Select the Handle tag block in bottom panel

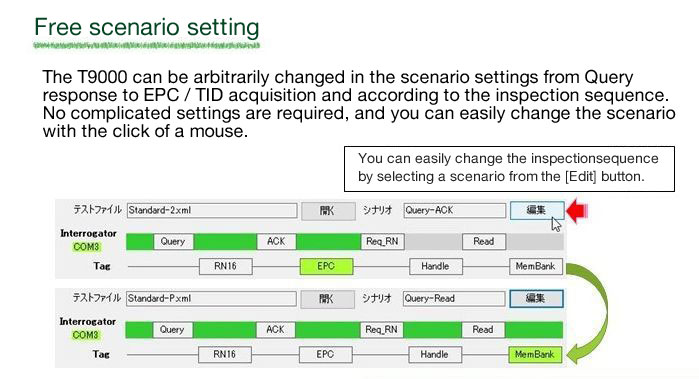point(435,354)
